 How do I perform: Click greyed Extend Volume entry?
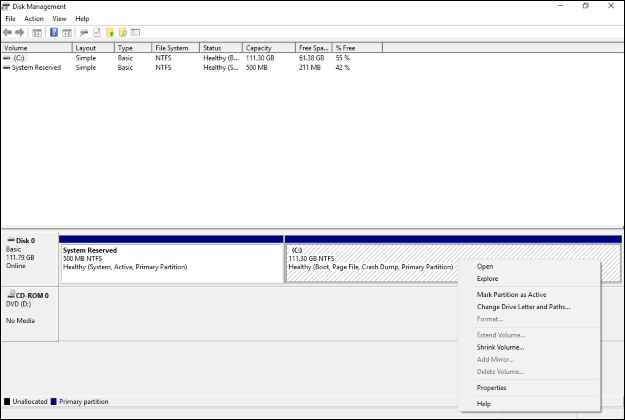coord(529,335)
